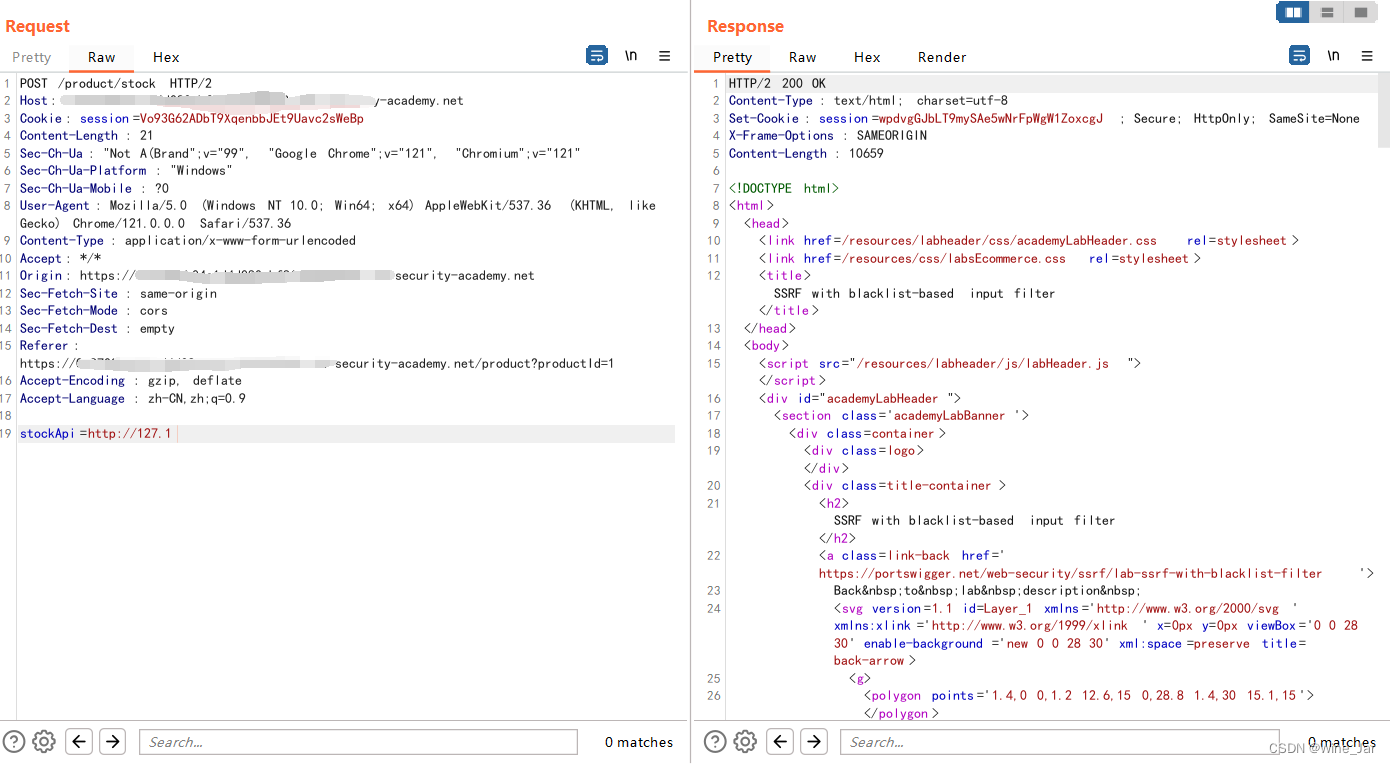Open Request search settings gear
1391x764 pixels.
[43, 741]
